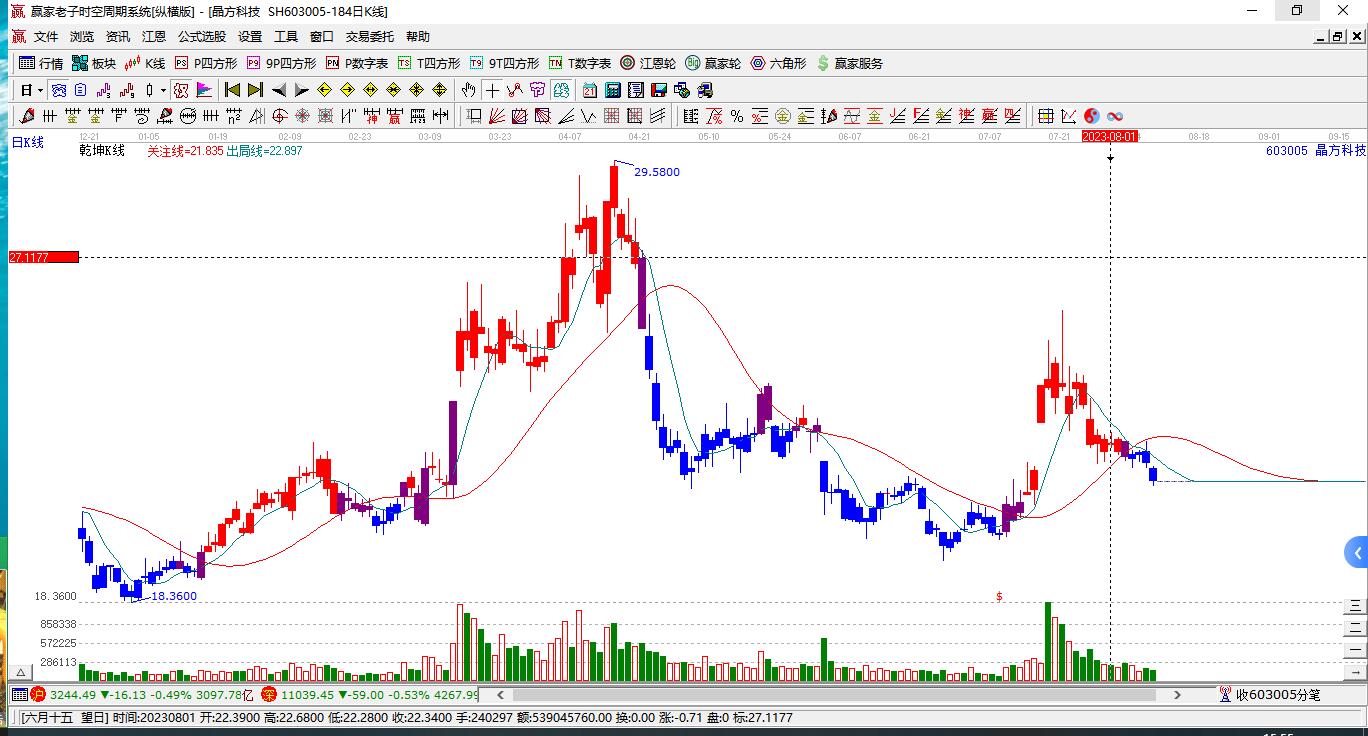This screenshot has width=1368, height=736.
Task: Click the calendar date icon
Action: click(589, 90)
